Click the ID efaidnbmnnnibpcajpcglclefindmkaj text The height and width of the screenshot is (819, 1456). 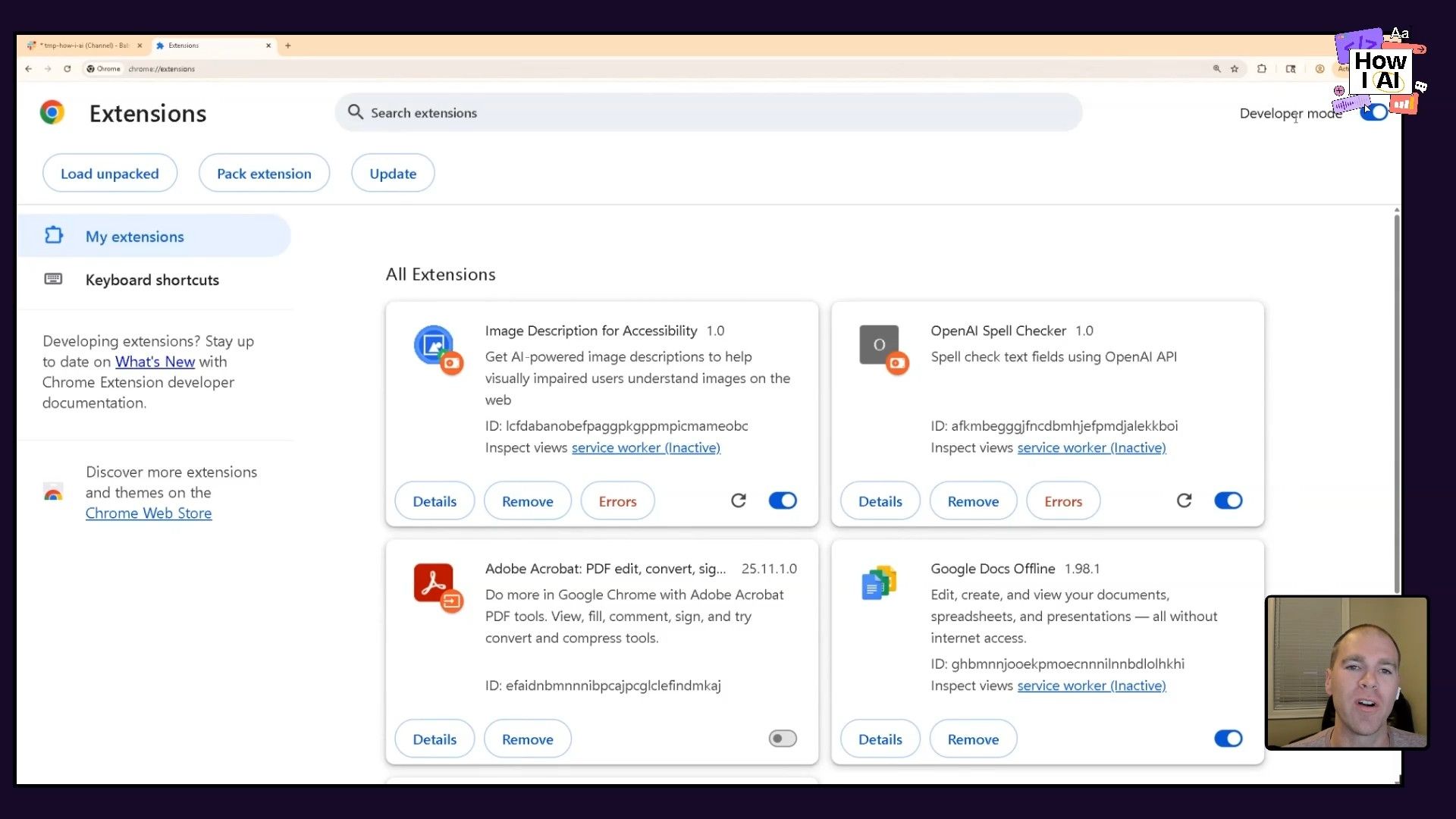click(x=603, y=686)
